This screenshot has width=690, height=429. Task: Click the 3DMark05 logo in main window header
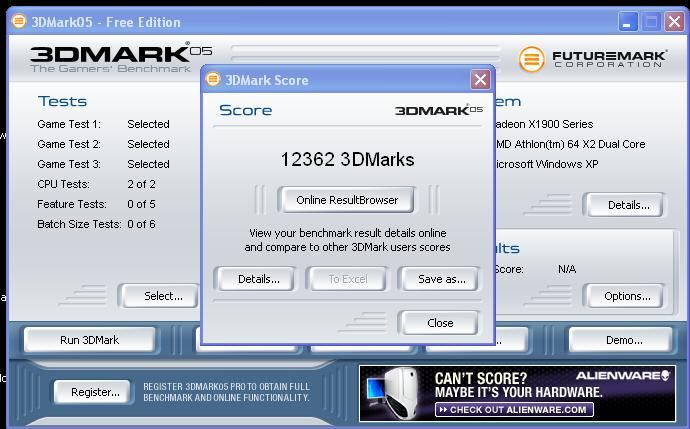point(121,57)
